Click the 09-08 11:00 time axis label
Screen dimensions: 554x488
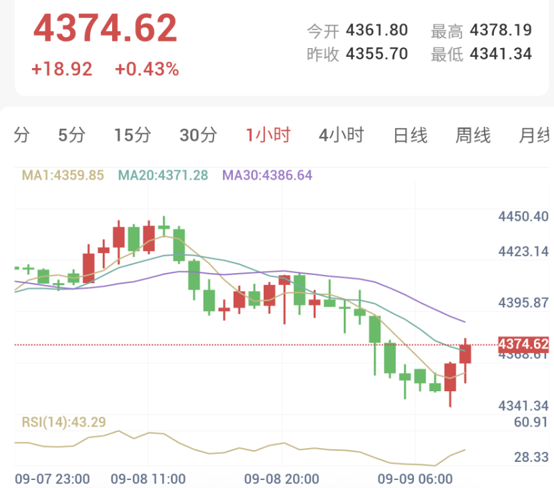click(x=148, y=479)
